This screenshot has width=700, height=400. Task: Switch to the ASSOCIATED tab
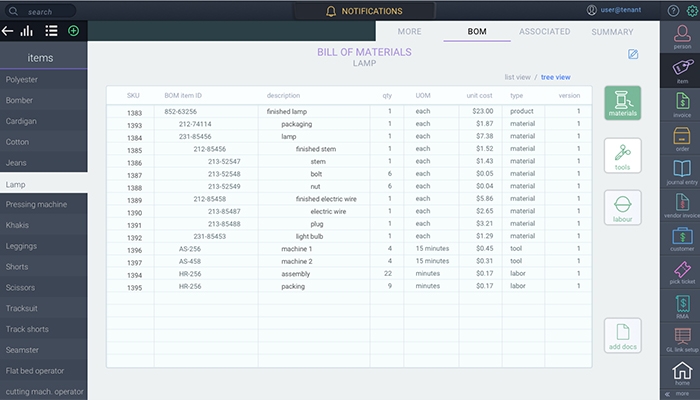(x=545, y=32)
